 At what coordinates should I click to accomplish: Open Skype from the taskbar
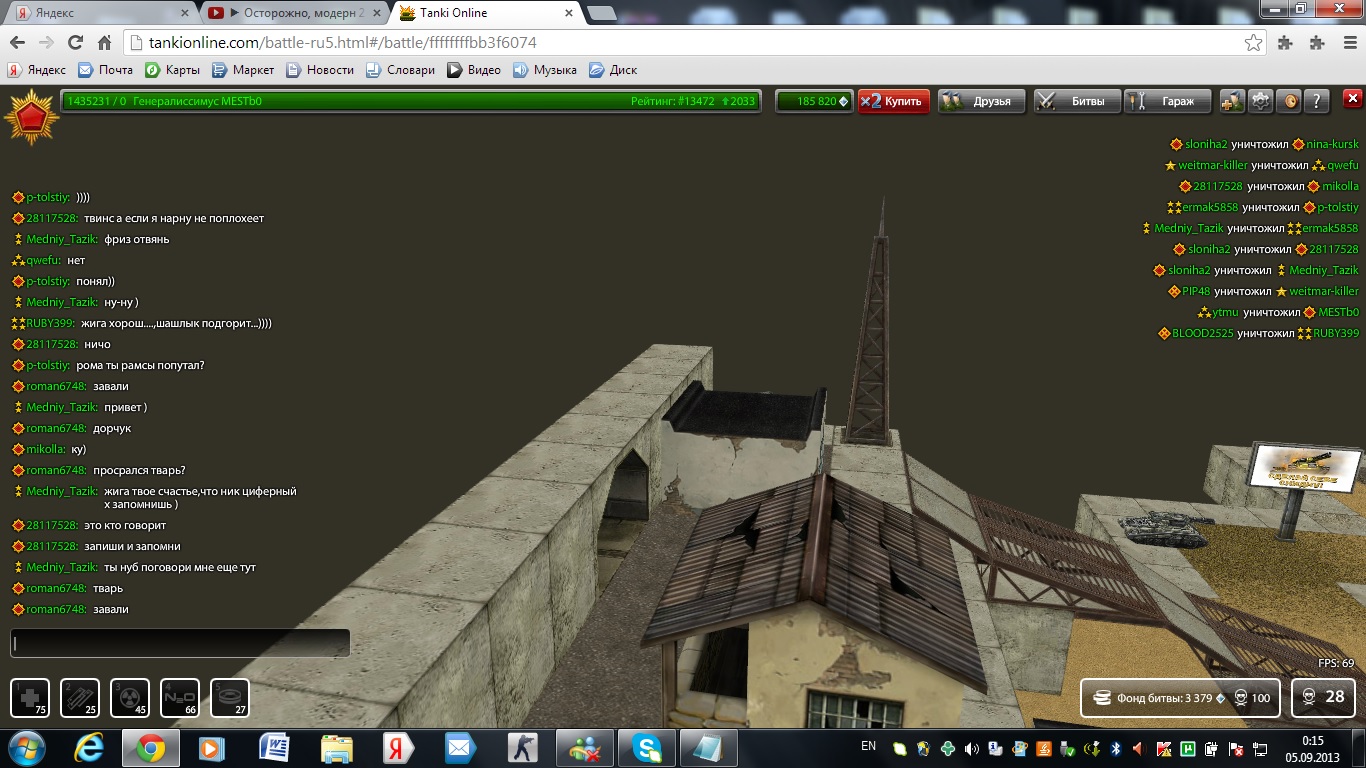pyautogui.click(x=647, y=748)
